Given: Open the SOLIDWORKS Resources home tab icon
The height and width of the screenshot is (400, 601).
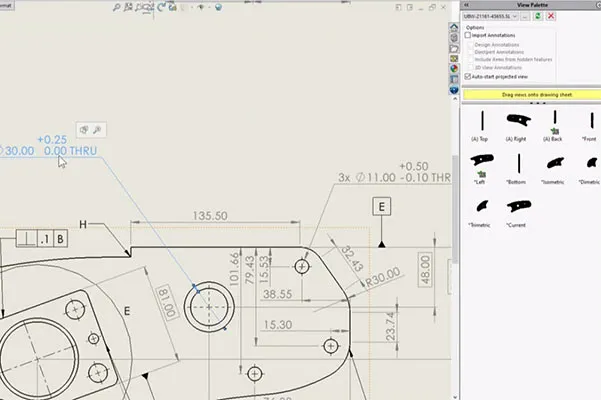Looking at the screenshot, I should 454,27.
